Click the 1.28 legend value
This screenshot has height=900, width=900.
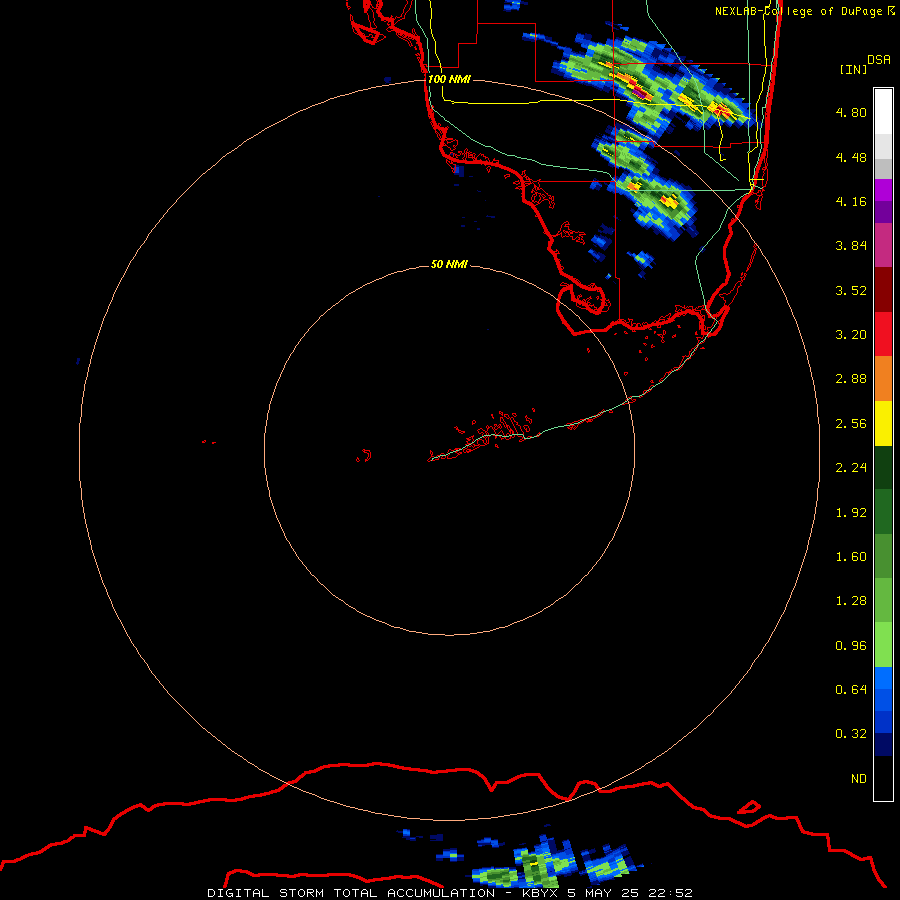pos(851,601)
